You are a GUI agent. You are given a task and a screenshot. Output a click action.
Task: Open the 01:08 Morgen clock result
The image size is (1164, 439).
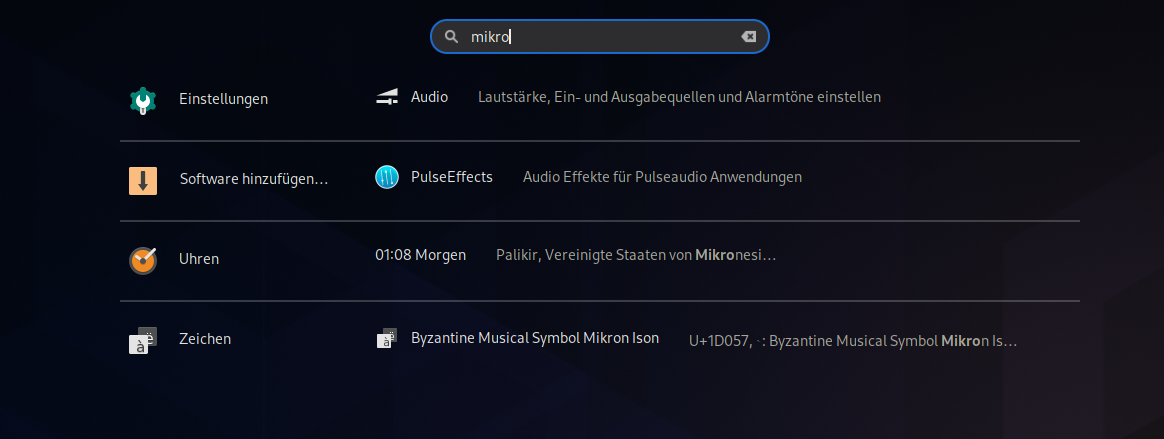click(x=421, y=255)
